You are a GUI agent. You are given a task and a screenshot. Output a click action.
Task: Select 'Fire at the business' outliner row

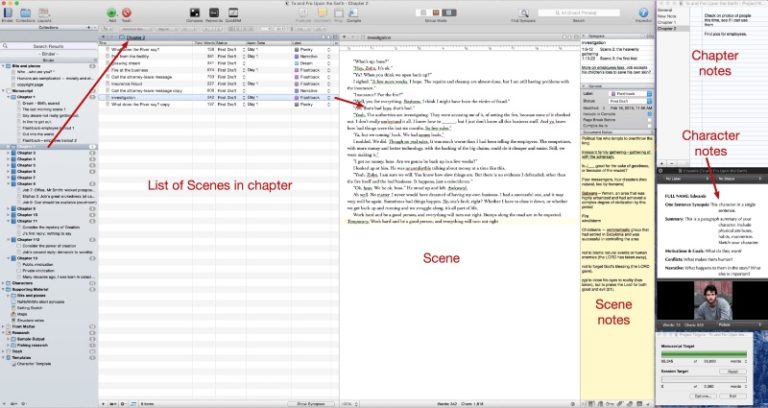pyautogui.click(x=218, y=70)
